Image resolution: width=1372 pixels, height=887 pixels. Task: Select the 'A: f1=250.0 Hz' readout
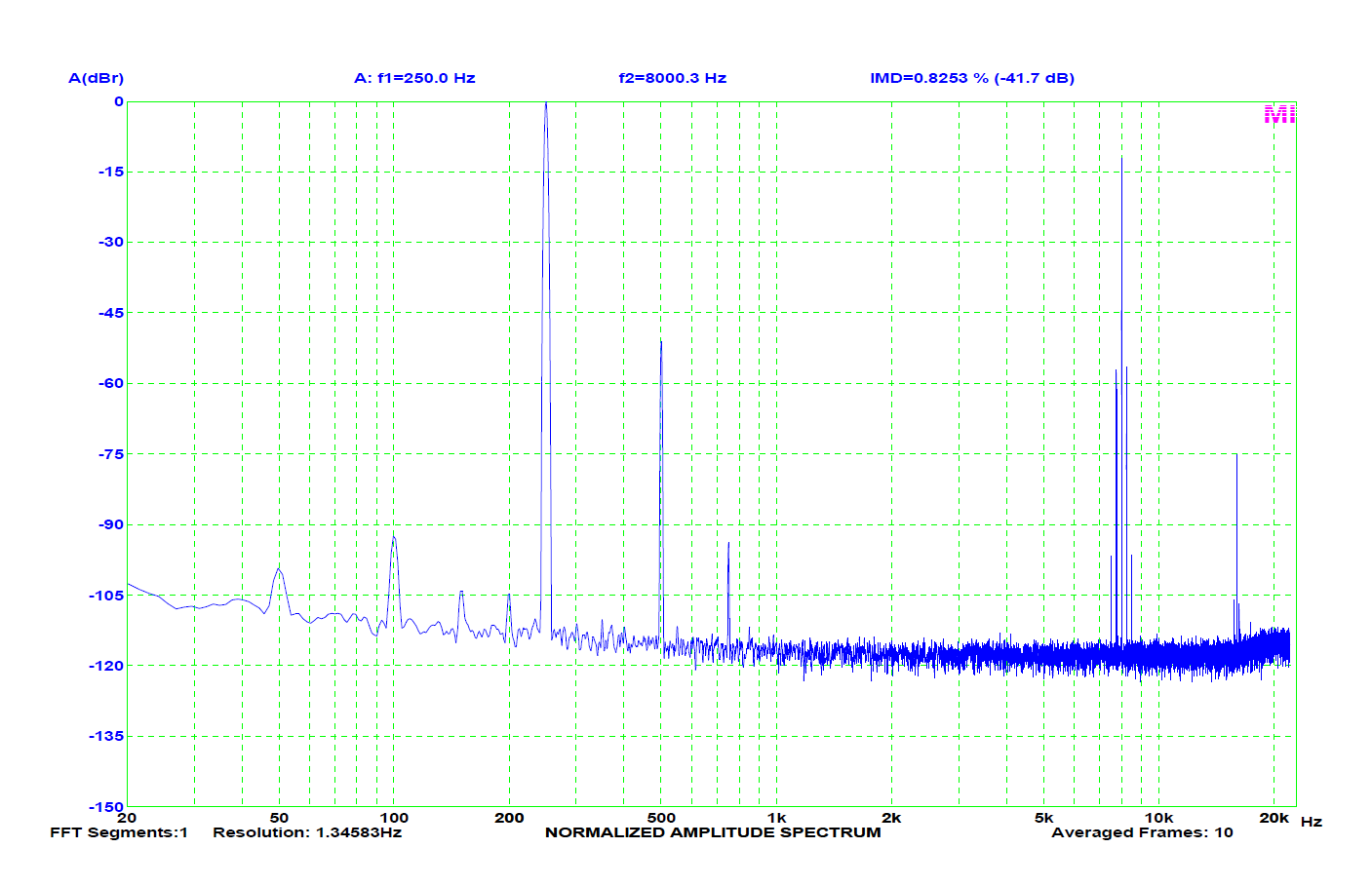click(x=414, y=78)
